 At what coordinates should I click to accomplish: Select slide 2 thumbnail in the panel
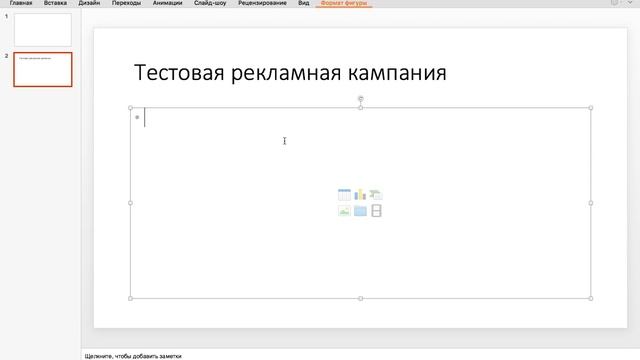tap(43, 69)
